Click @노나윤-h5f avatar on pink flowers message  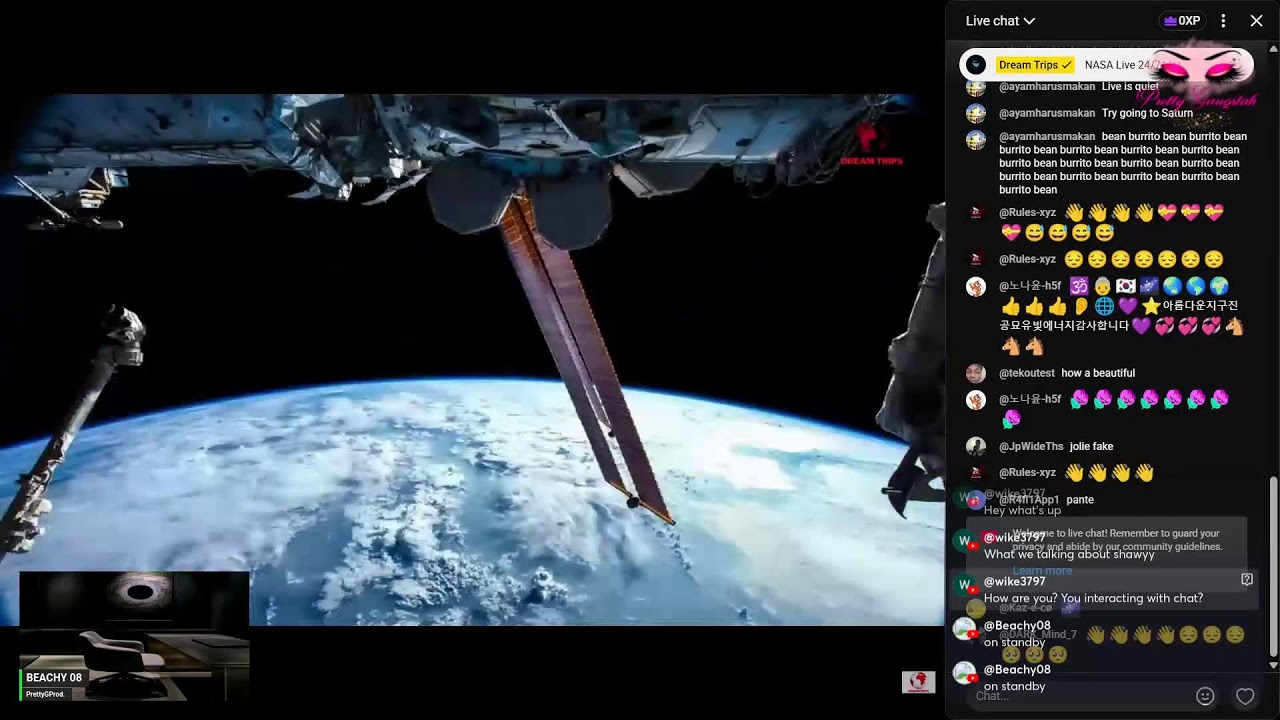pyautogui.click(x=976, y=400)
